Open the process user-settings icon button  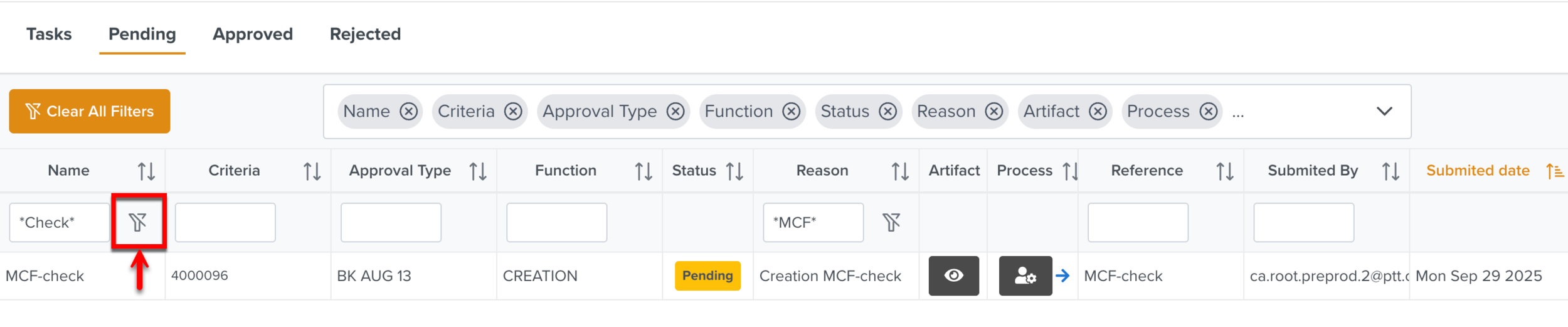point(1025,276)
